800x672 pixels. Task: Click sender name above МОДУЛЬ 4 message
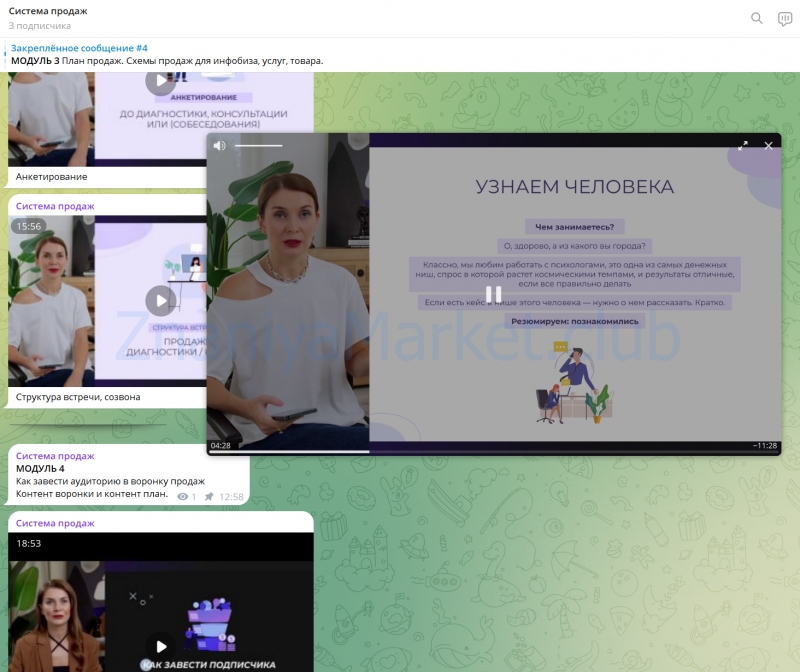tap(55, 455)
